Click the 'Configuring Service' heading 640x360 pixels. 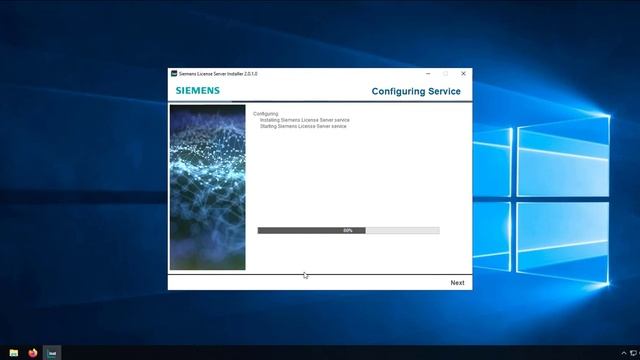point(416,91)
